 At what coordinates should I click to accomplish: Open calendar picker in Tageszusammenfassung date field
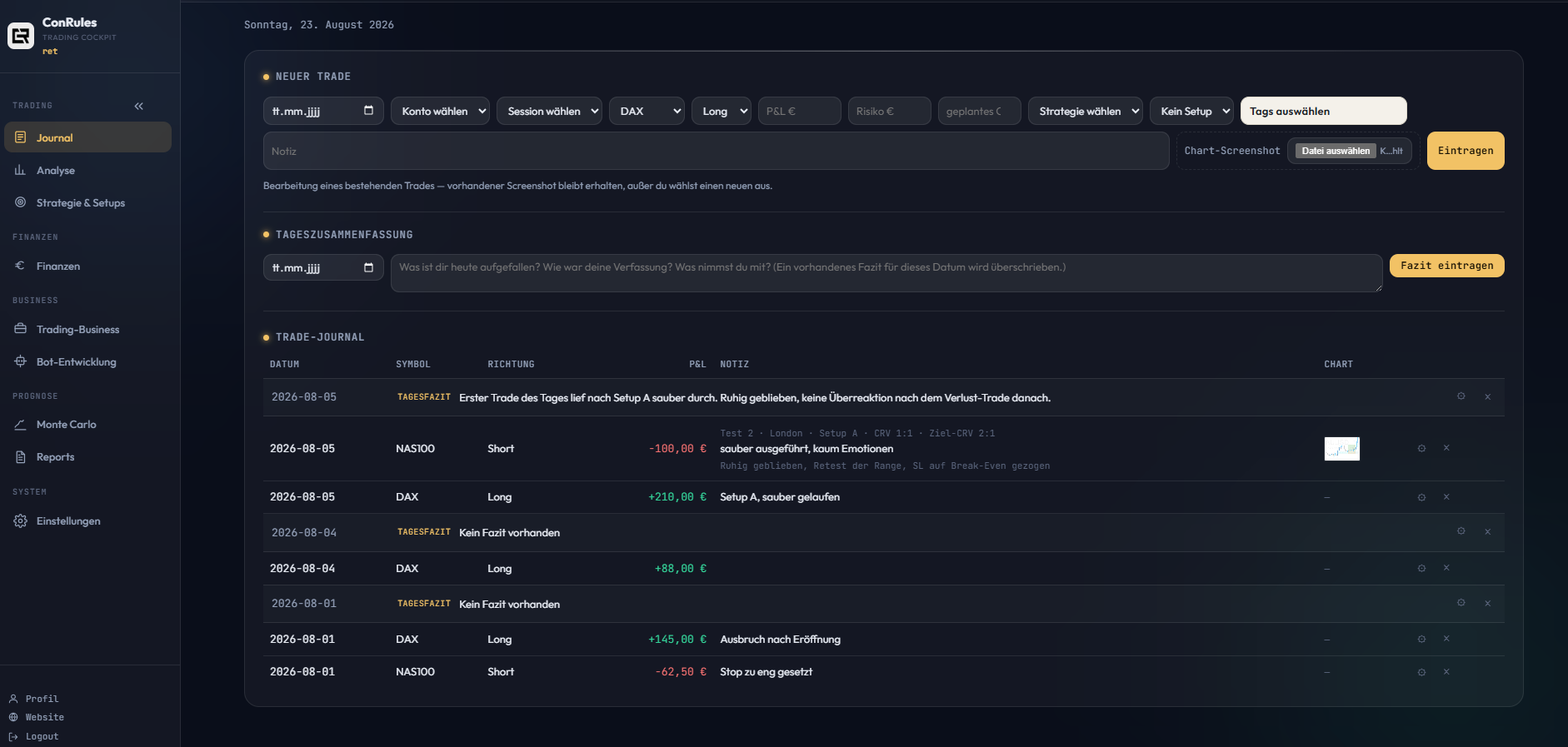click(x=368, y=266)
